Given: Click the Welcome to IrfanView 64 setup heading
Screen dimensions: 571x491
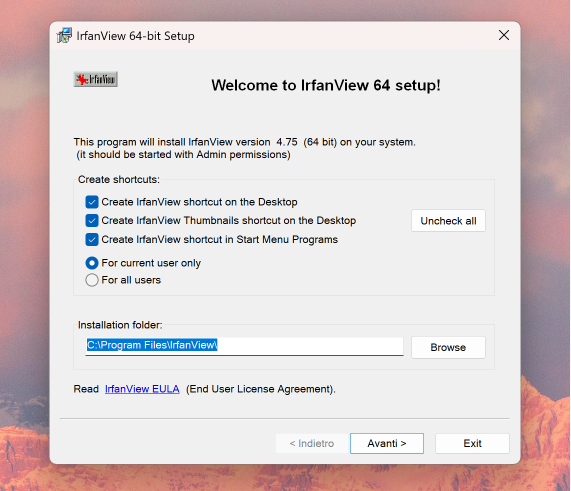Looking at the screenshot, I should point(326,85).
